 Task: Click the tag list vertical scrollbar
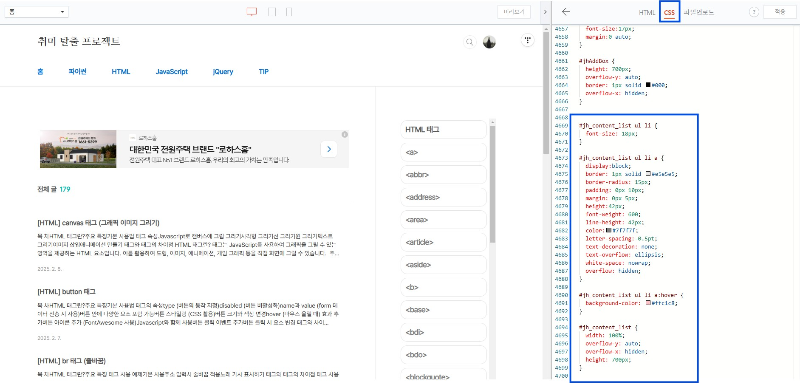click(492, 184)
